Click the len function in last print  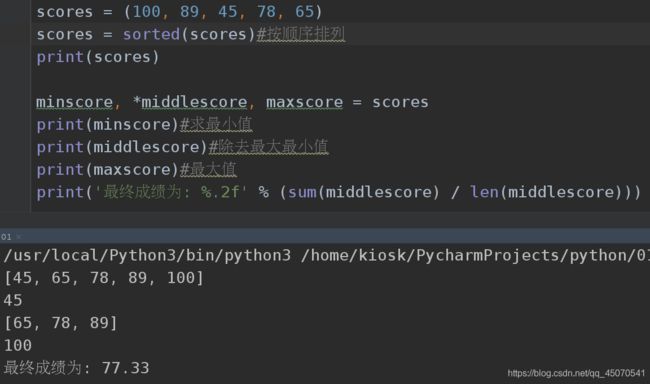click(x=484, y=192)
